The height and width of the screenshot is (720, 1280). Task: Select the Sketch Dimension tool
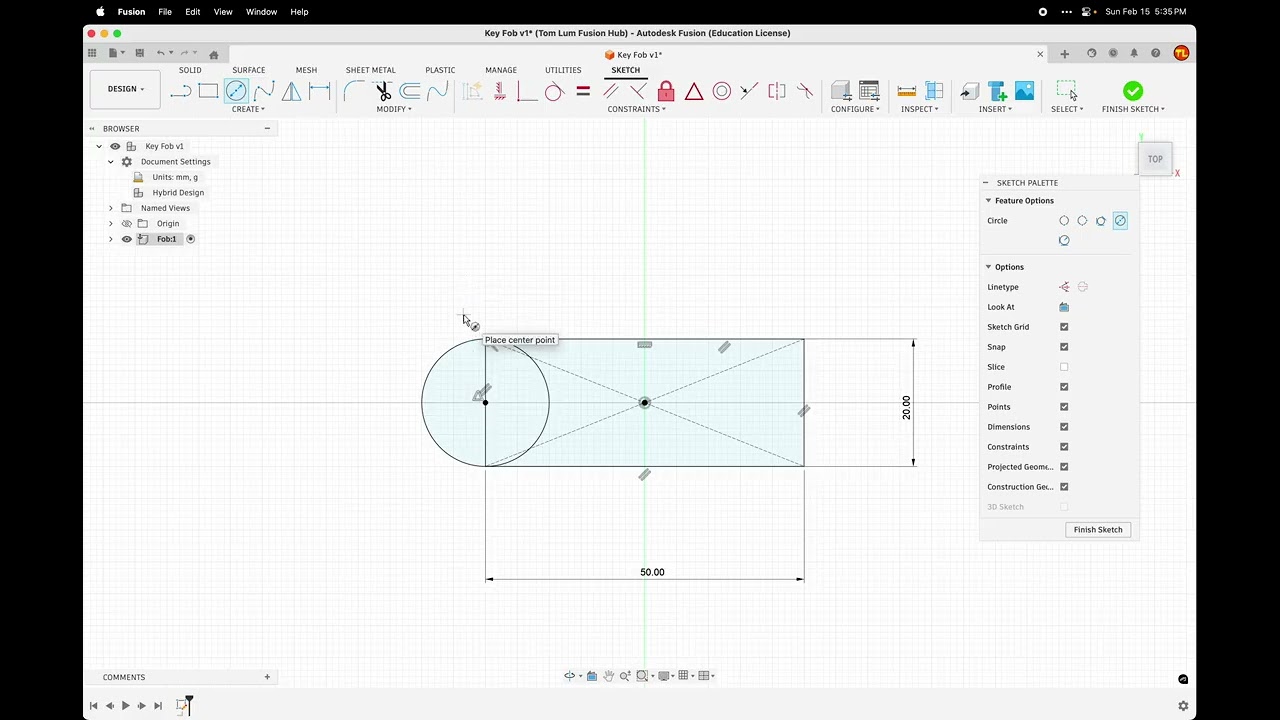320,91
